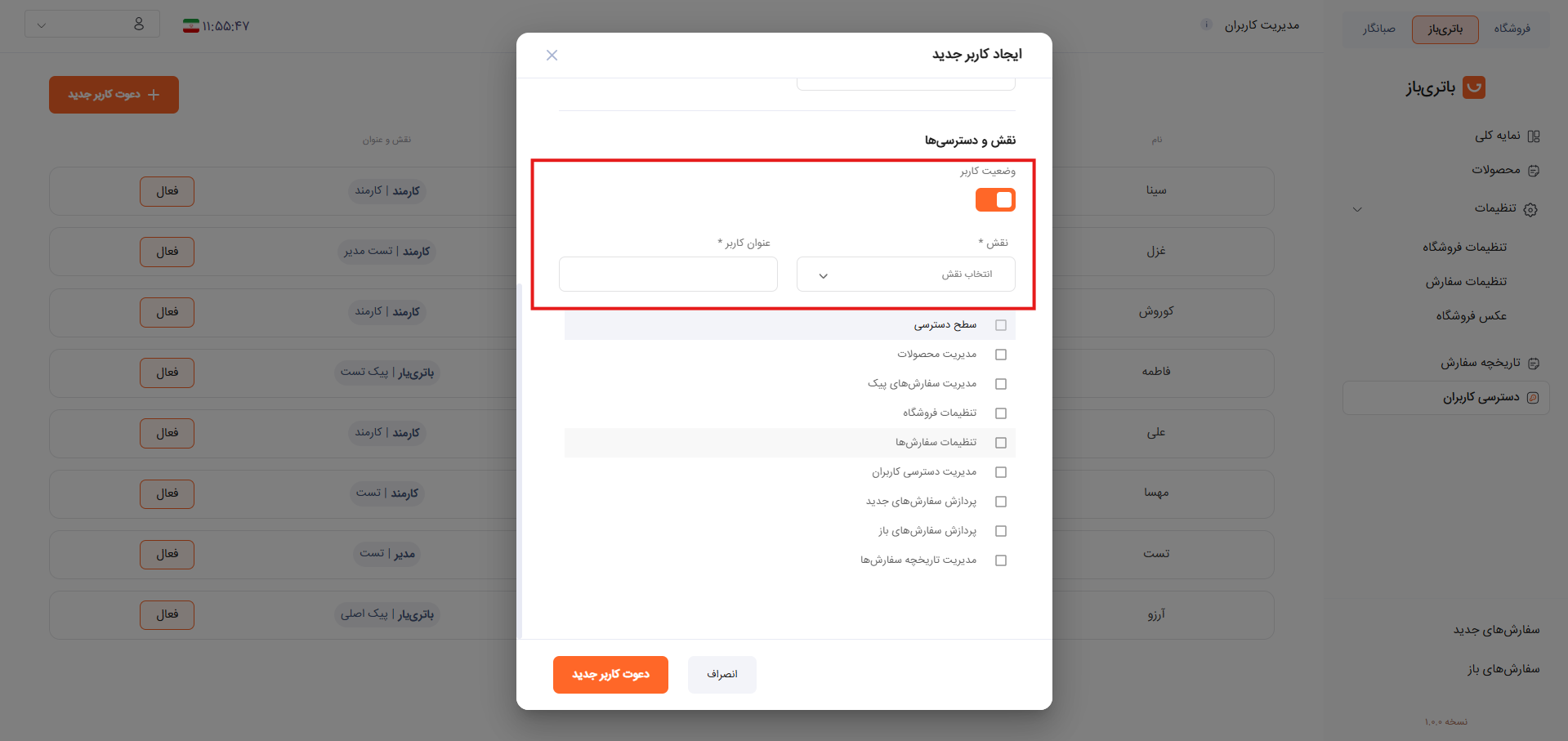Switch to the صبانگار tab
Image resolution: width=1568 pixels, height=741 pixels.
pos(1379,29)
